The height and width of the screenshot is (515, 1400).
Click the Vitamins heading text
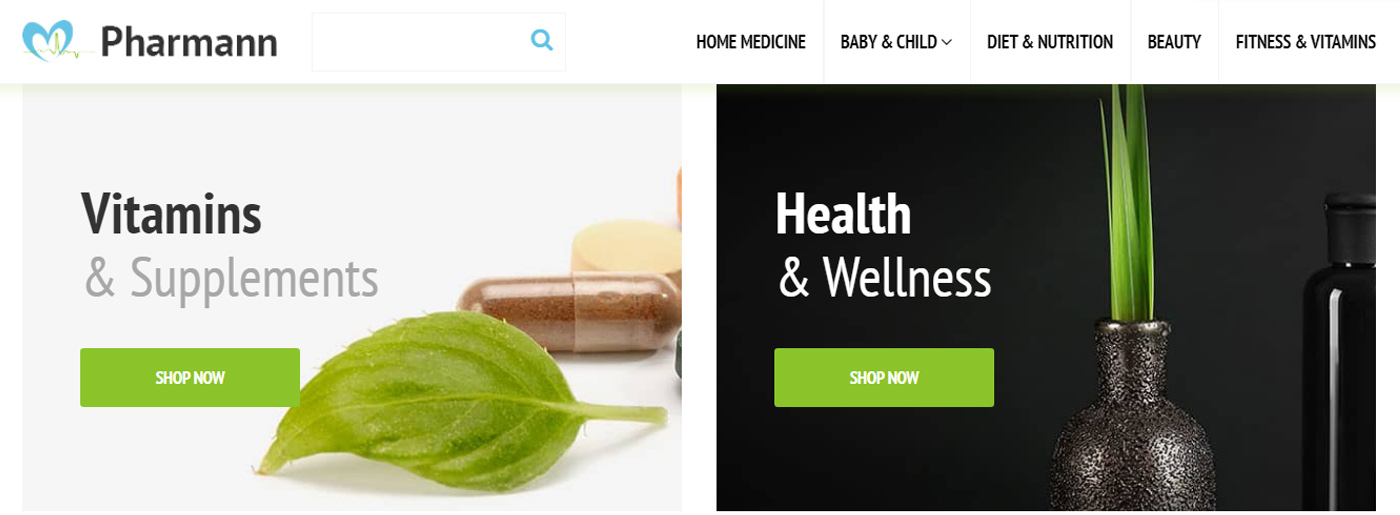[171, 213]
